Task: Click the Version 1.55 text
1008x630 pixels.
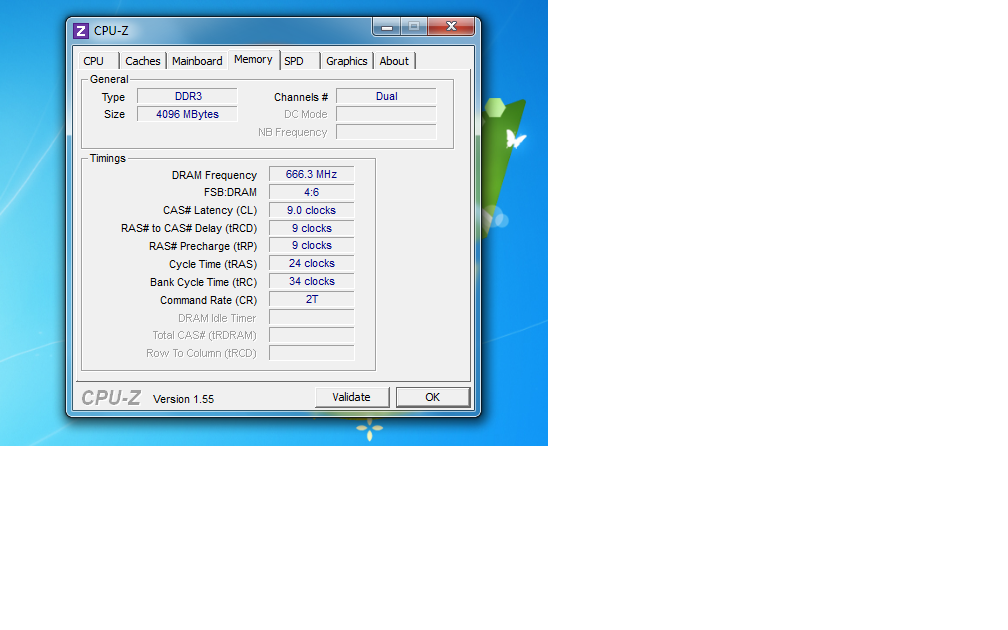Action: coord(183,399)
